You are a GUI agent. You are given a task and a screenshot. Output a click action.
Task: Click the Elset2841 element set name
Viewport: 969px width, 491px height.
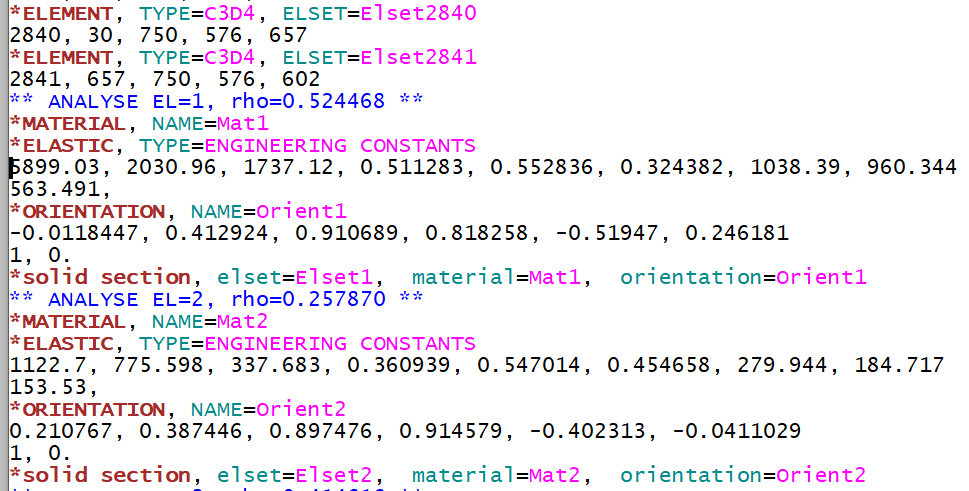click(418, 57)
